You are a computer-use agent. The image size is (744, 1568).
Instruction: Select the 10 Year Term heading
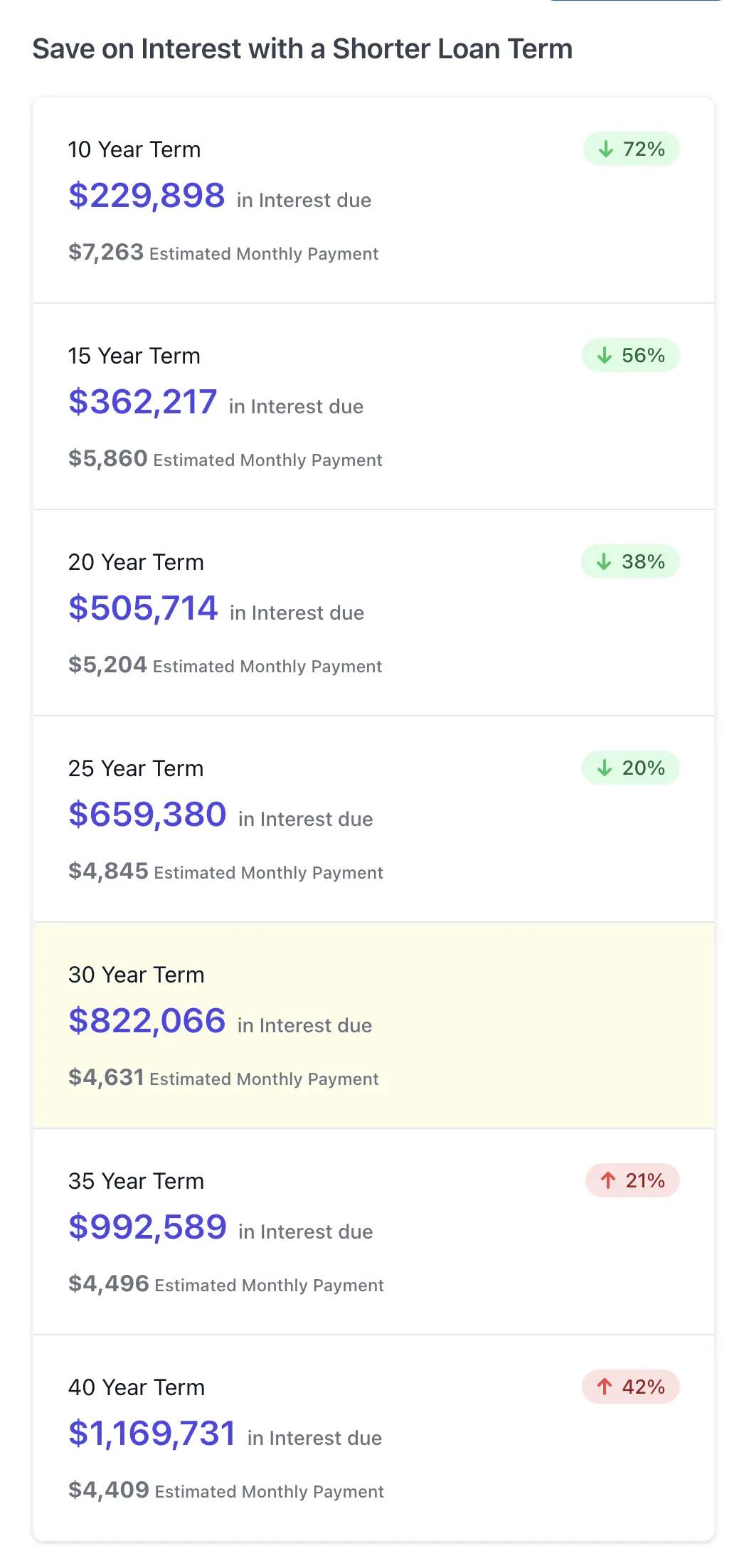coord(134,150)
